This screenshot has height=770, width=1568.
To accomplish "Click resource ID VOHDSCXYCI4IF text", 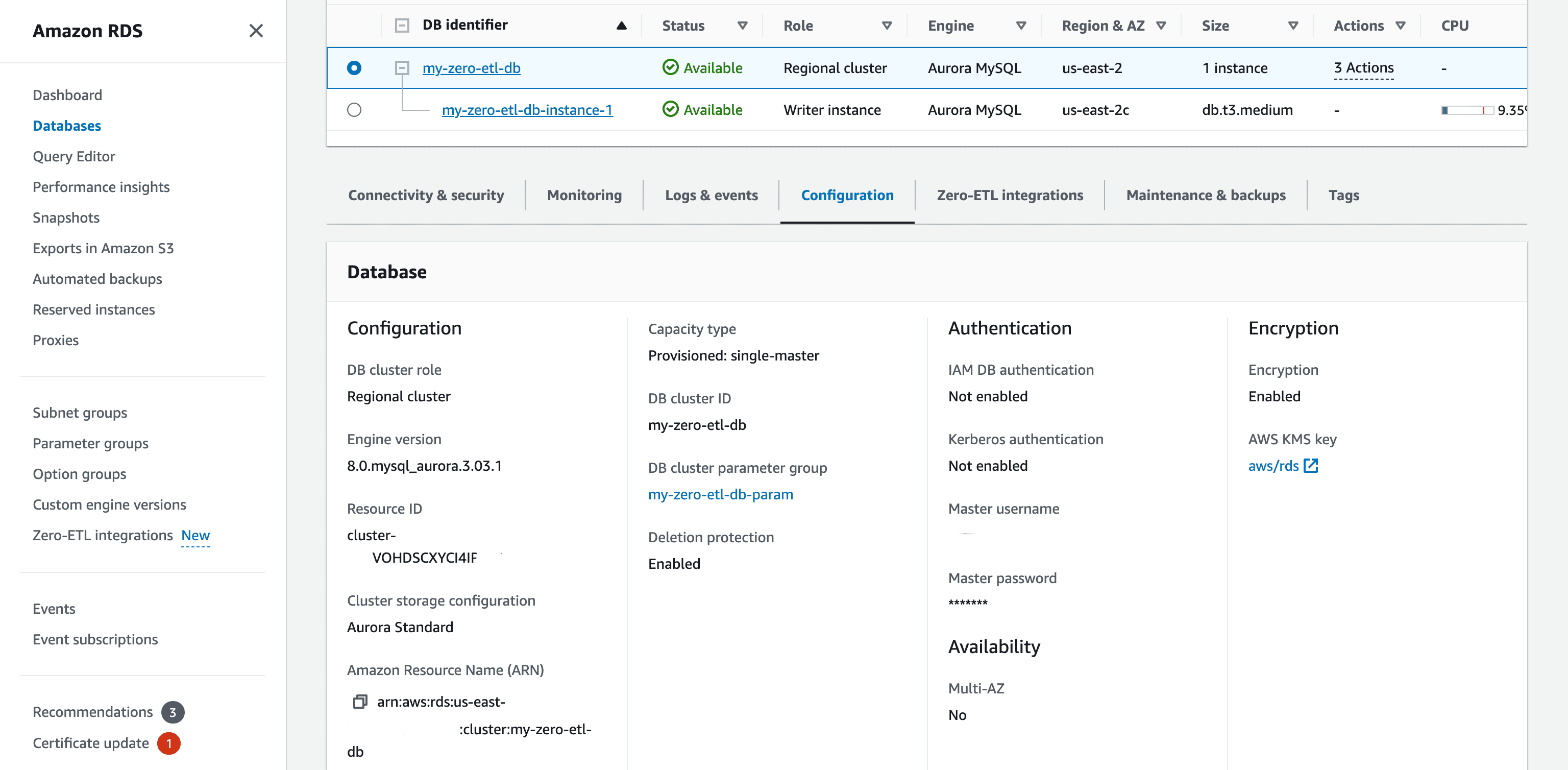I will [x=424, y=558].
